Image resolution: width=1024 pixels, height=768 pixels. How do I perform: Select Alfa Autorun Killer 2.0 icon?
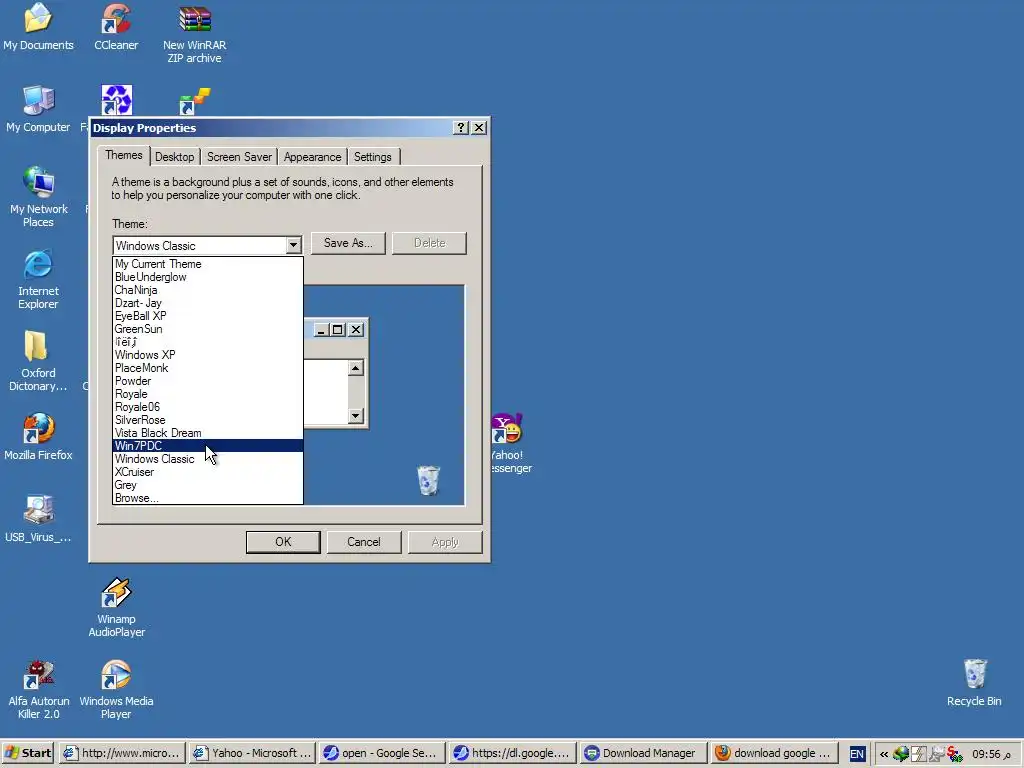coord(38,690)
